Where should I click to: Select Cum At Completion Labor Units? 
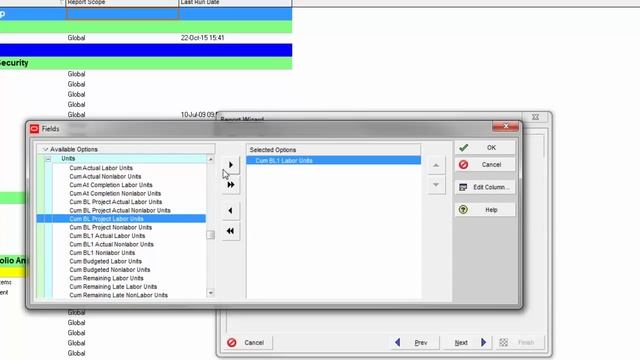pos(111,185)
